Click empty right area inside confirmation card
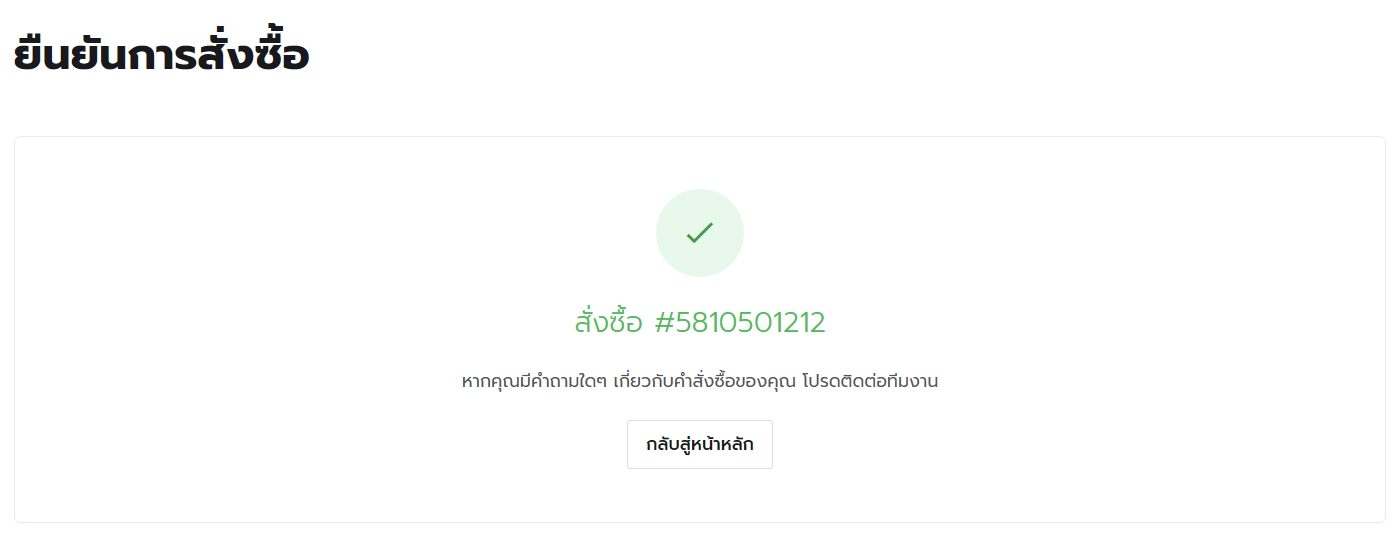 click(x=1150, y=330)
